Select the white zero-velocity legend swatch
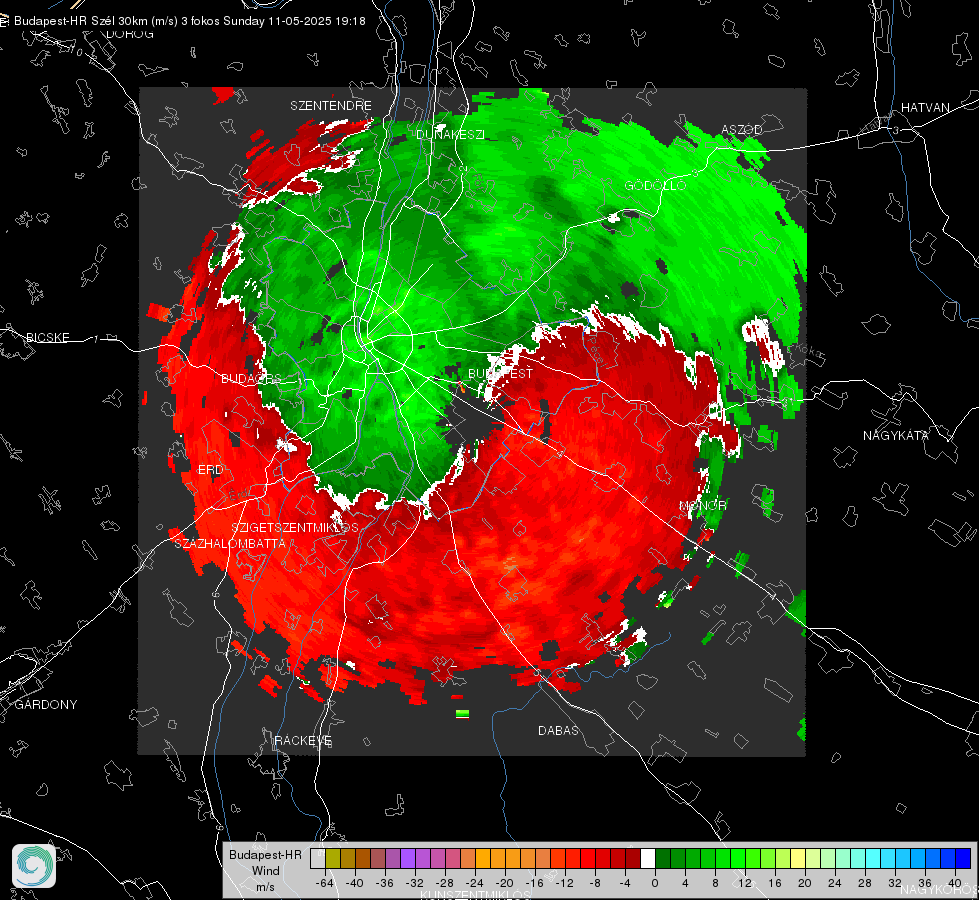This screenshot has width=979, height=900. point(647,858)
